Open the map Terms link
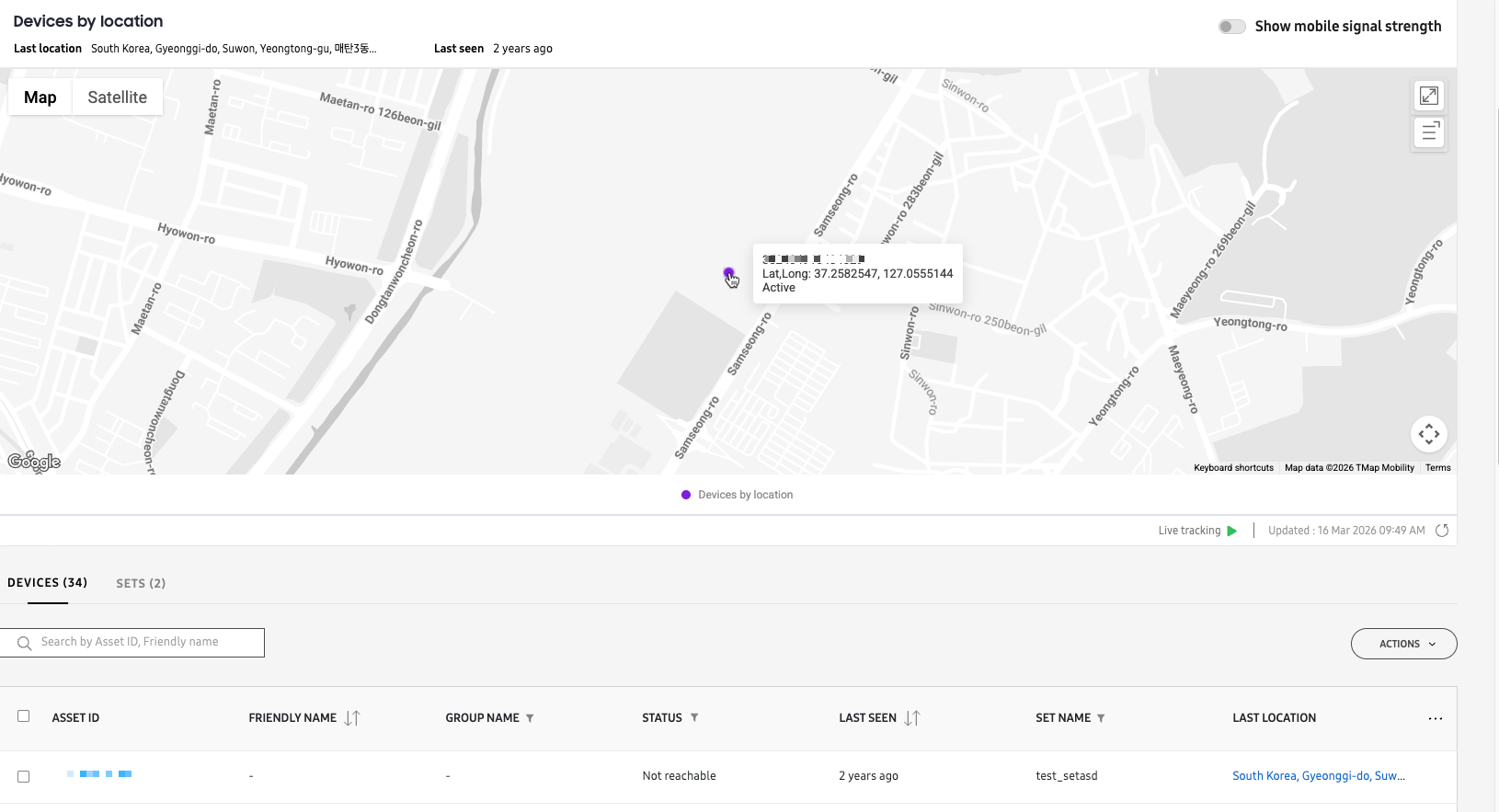This screenshot has width=1499, height=812. click(1437, 468)
